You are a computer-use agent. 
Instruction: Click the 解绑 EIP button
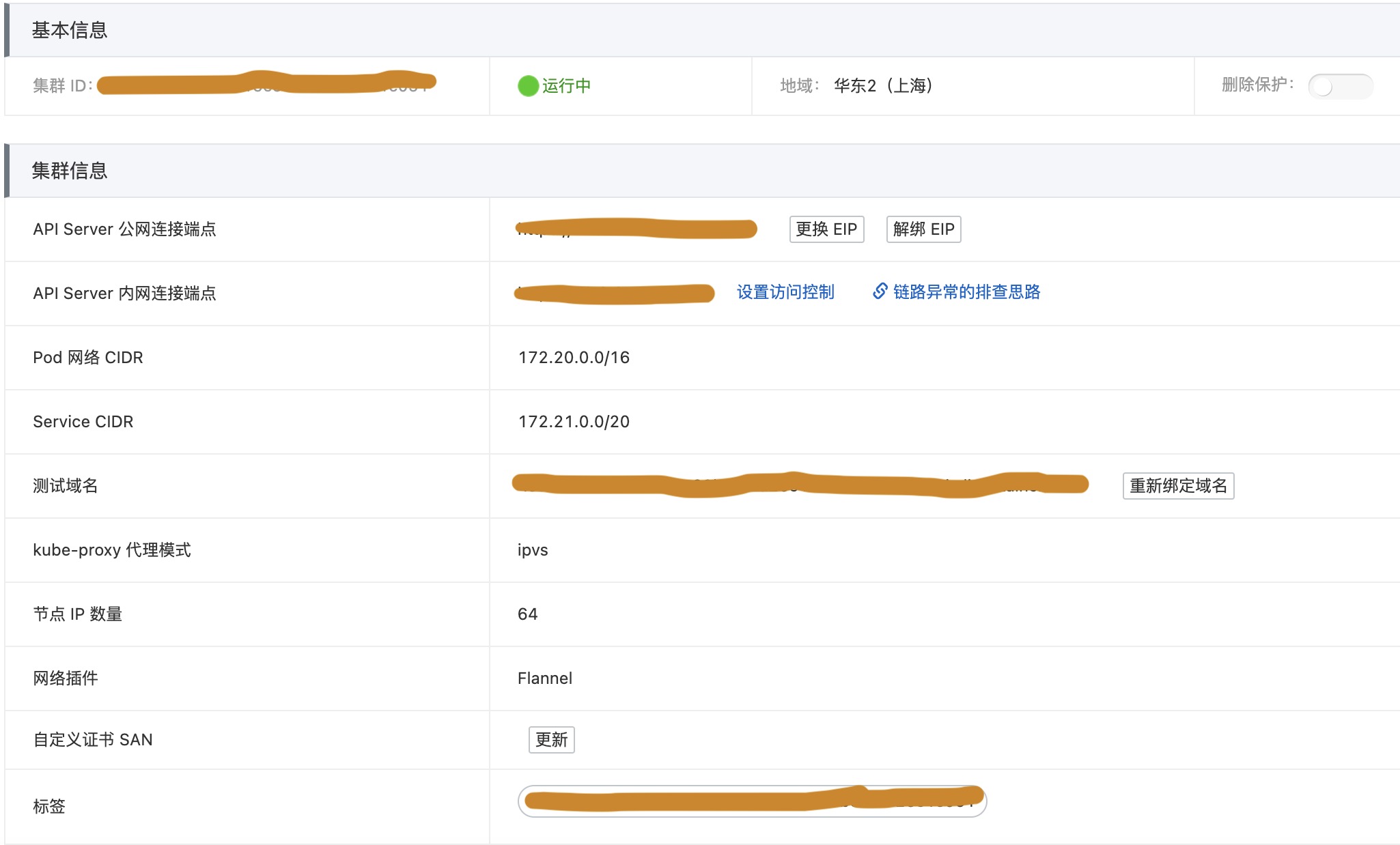point(923,229)
